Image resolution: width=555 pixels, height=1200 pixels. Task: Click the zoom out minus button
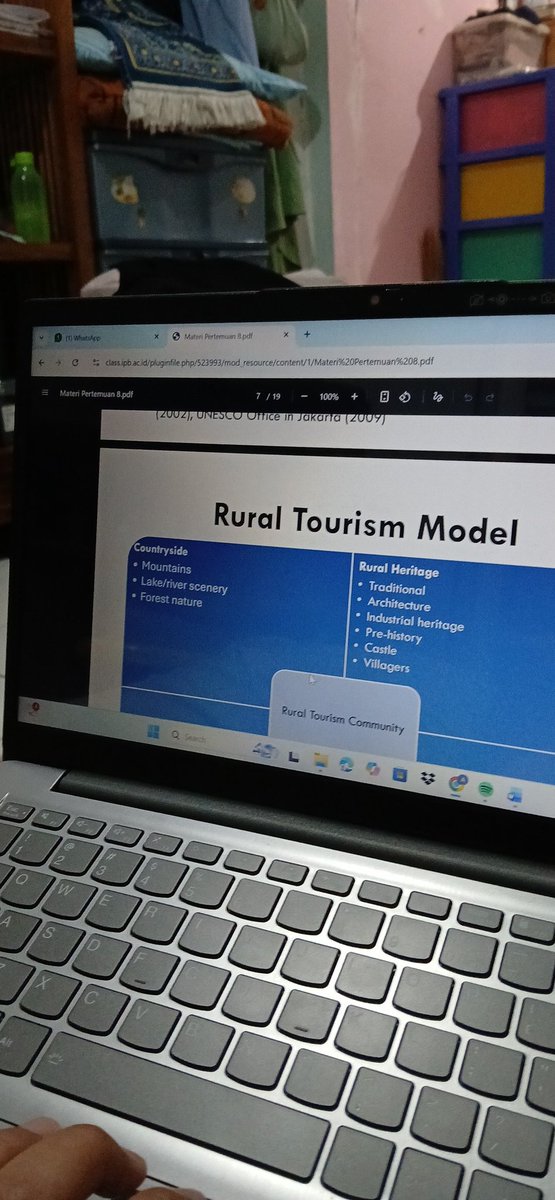click(x=304, y=396)
